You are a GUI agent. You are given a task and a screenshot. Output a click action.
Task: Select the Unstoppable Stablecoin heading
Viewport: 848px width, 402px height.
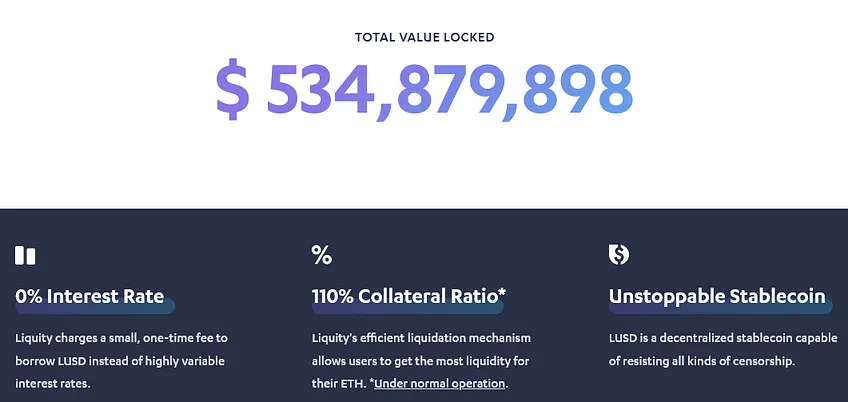[717, 296]
